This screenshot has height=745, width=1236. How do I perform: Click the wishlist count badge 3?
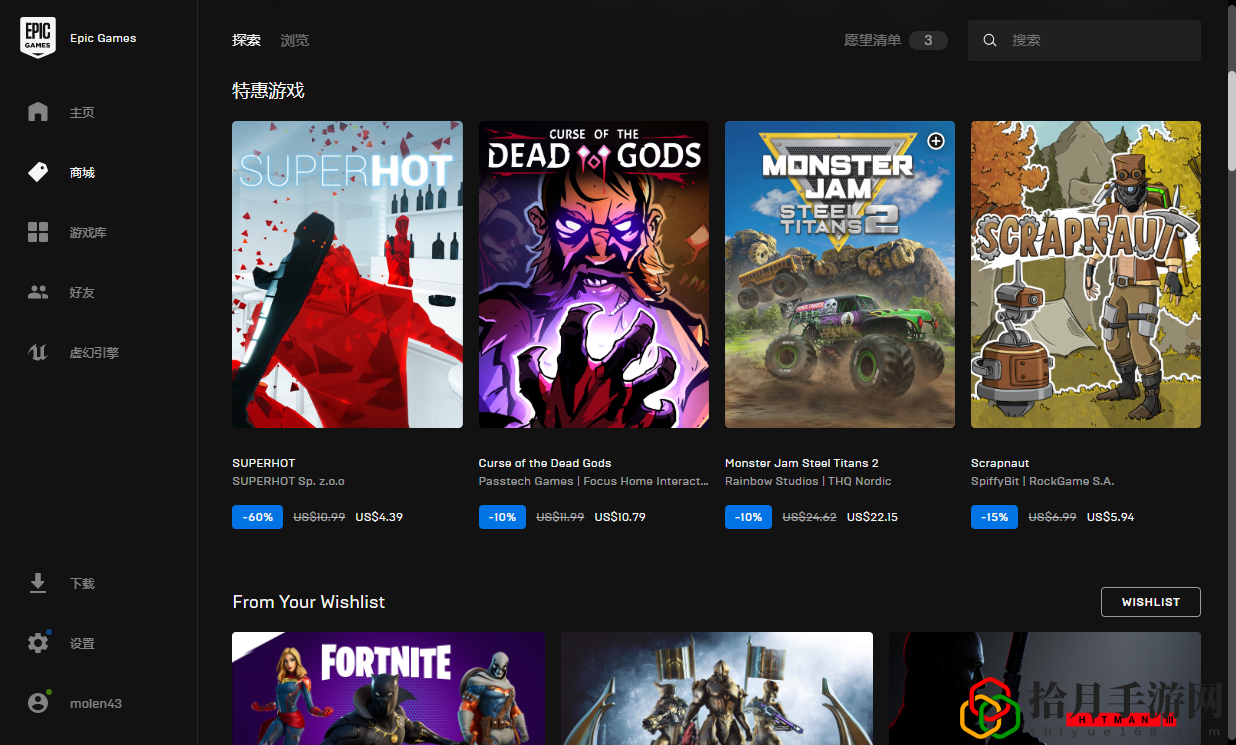coord(928,40)
